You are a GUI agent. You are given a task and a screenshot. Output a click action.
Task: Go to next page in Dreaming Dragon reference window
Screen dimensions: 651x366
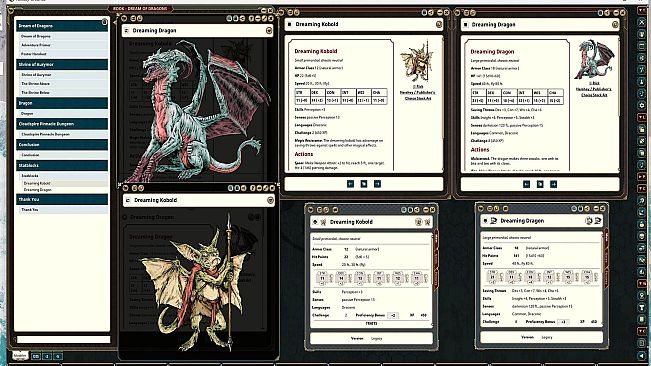pos(553,184)
